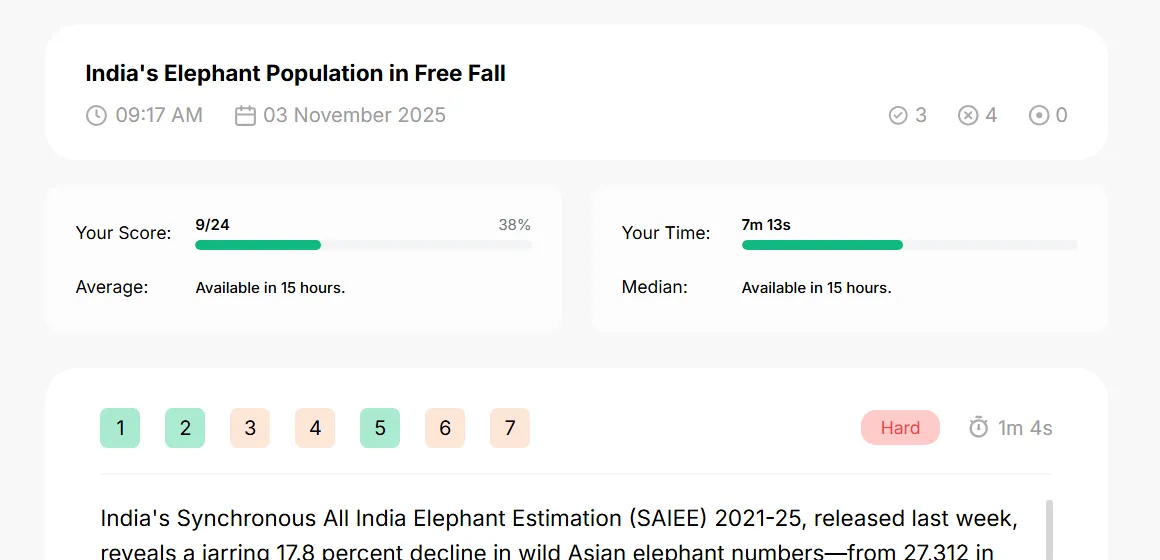
Task: Click the calendar icon beside 03 November 2025
Action: tap(246, 115)
